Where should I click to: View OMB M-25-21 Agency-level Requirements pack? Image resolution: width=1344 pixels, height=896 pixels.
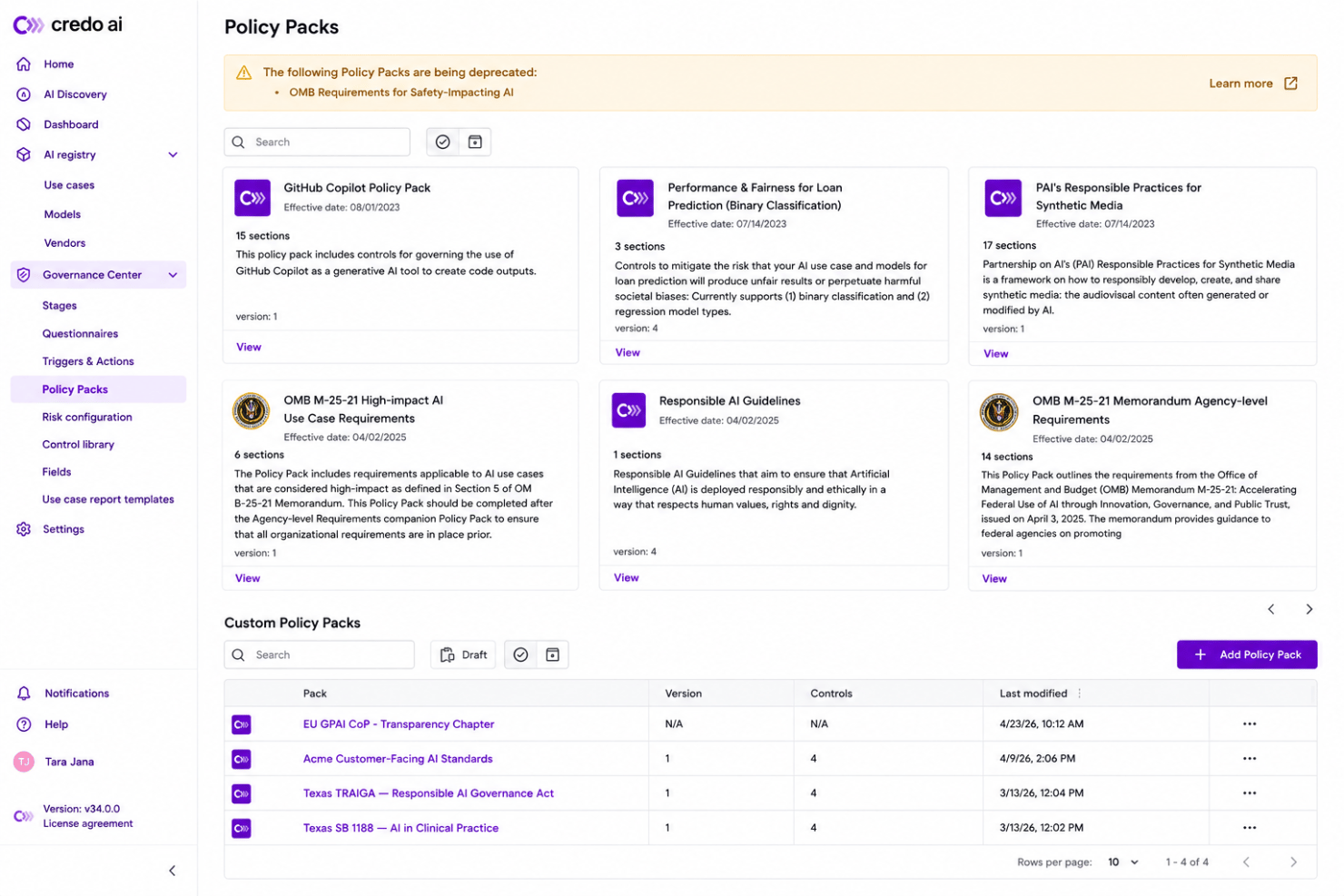[x=993, y=578]
